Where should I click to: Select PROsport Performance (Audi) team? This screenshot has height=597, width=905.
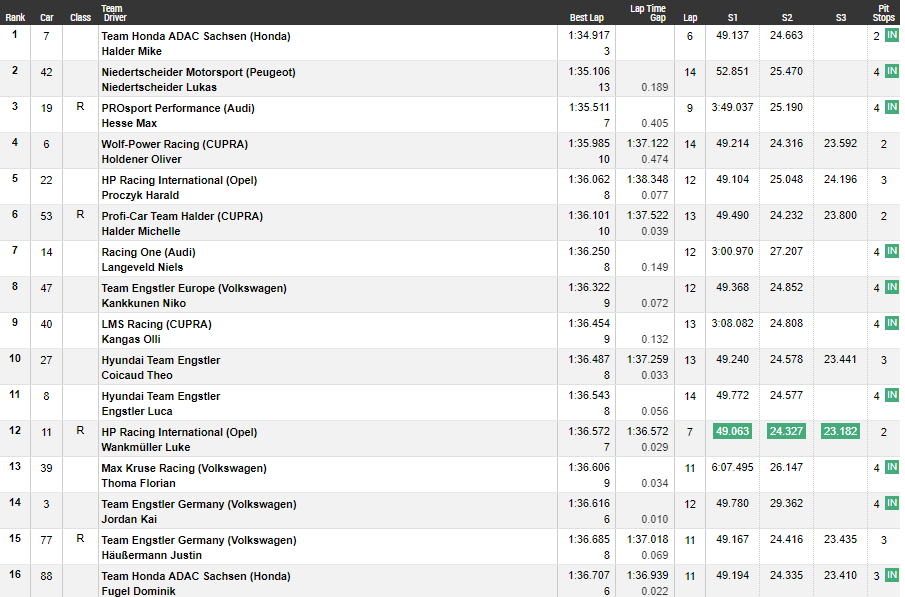[178, 108]
